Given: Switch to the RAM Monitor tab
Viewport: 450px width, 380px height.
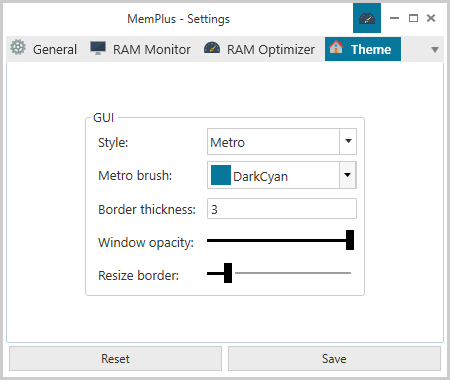Looking at the screenshot, I should coord(140,49).
